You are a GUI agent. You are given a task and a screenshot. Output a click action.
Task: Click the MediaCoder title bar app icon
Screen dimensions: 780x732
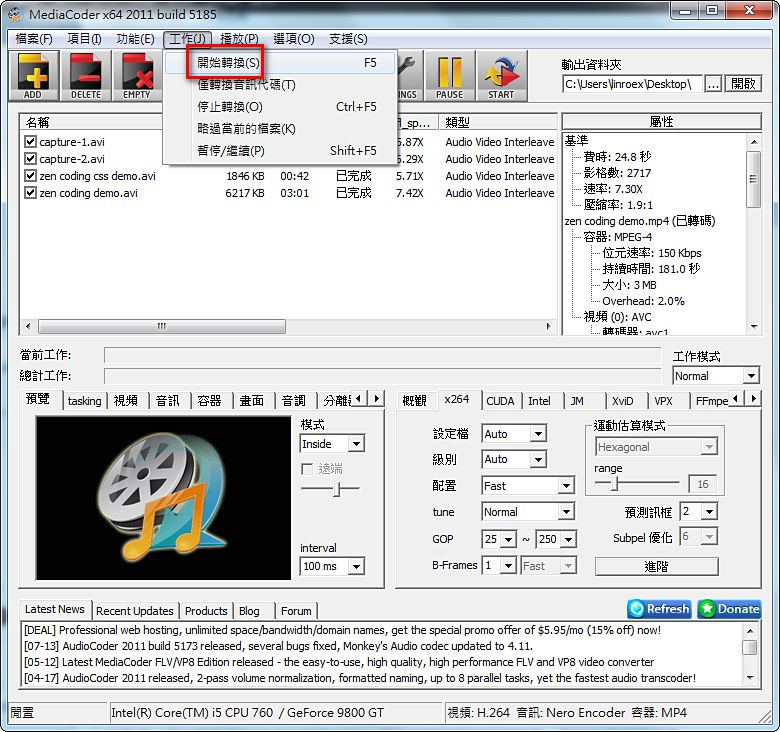(16, 14)
